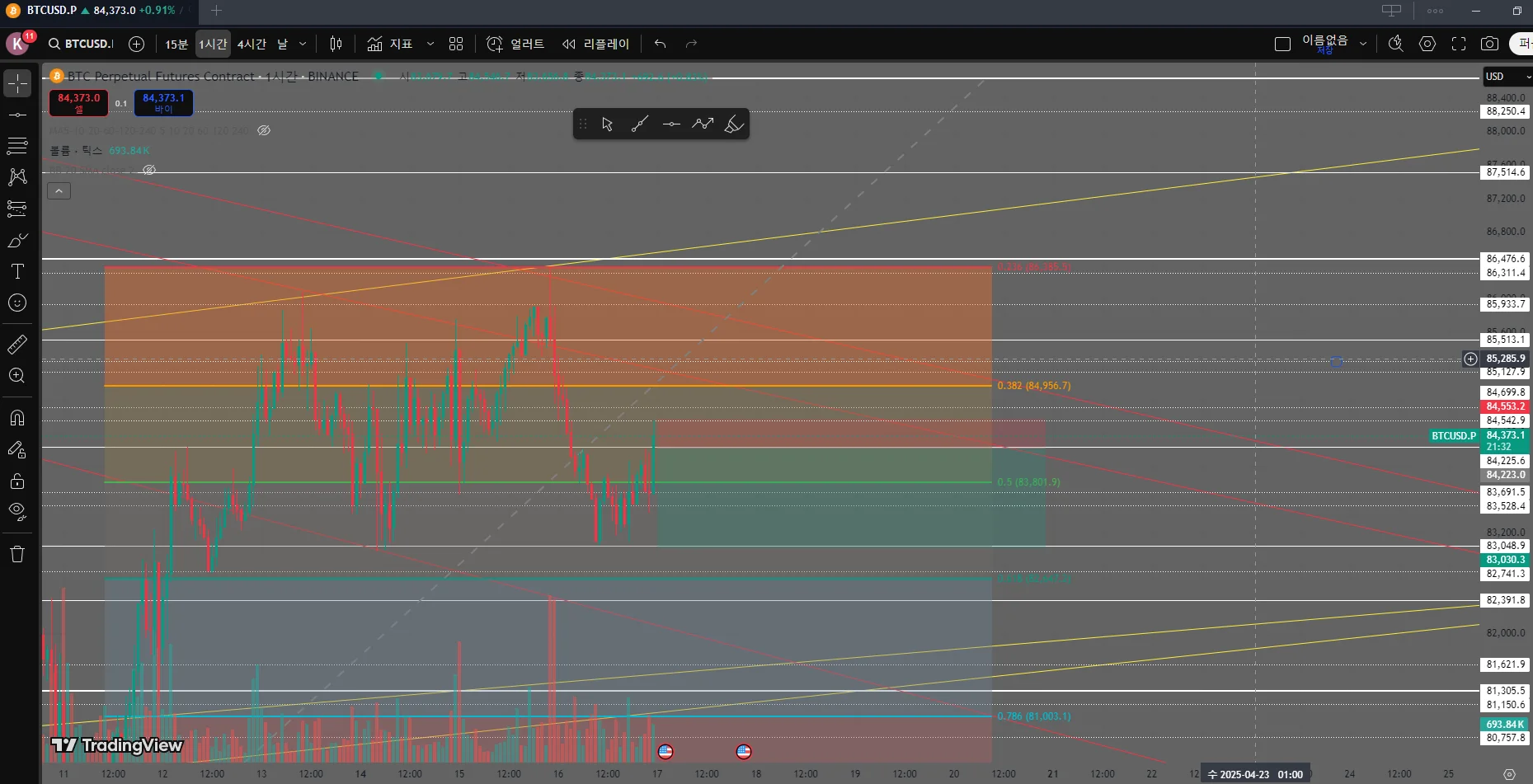
Task: Toggle magnet mode for drawings
Action: point(17,418)
